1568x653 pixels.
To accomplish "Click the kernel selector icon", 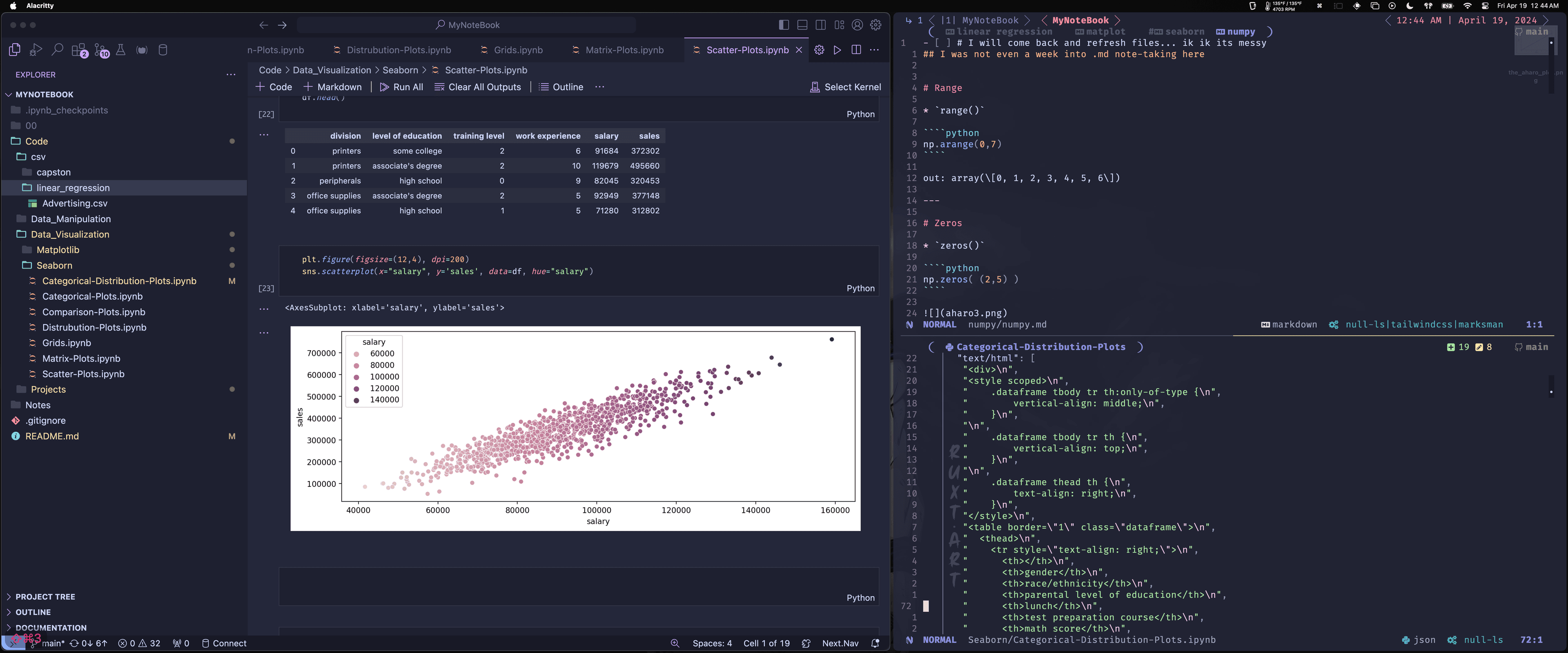I will click(815, 87).
